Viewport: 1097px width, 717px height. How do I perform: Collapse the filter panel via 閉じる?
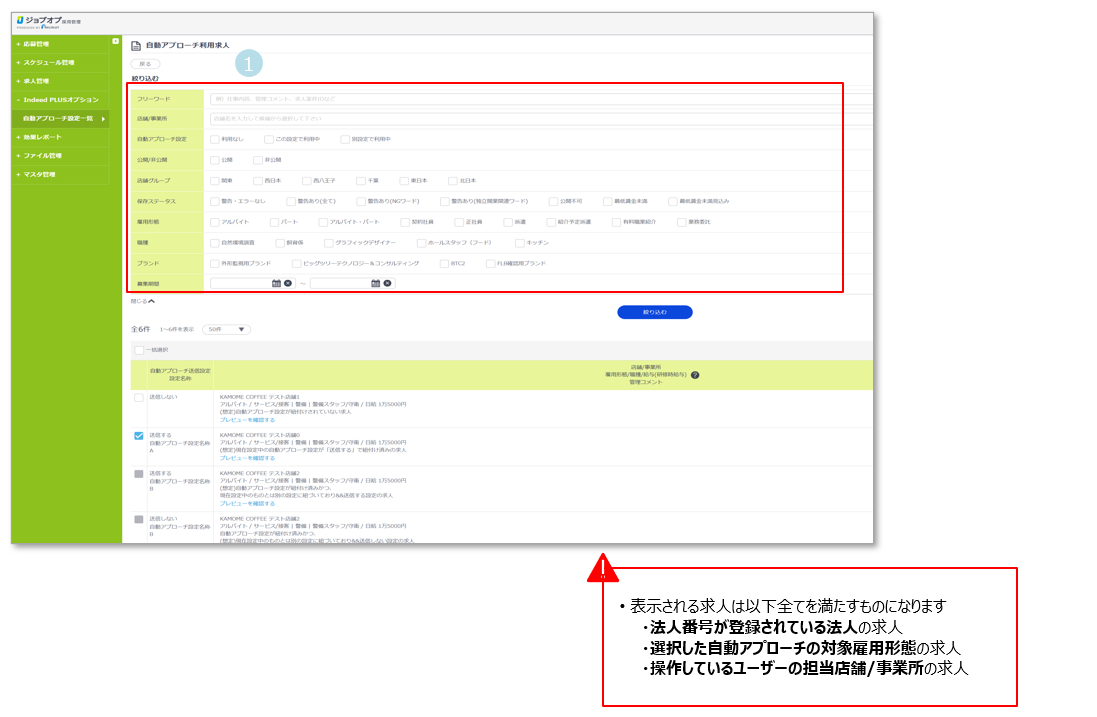pyautogui.click(x=139, y=302)
